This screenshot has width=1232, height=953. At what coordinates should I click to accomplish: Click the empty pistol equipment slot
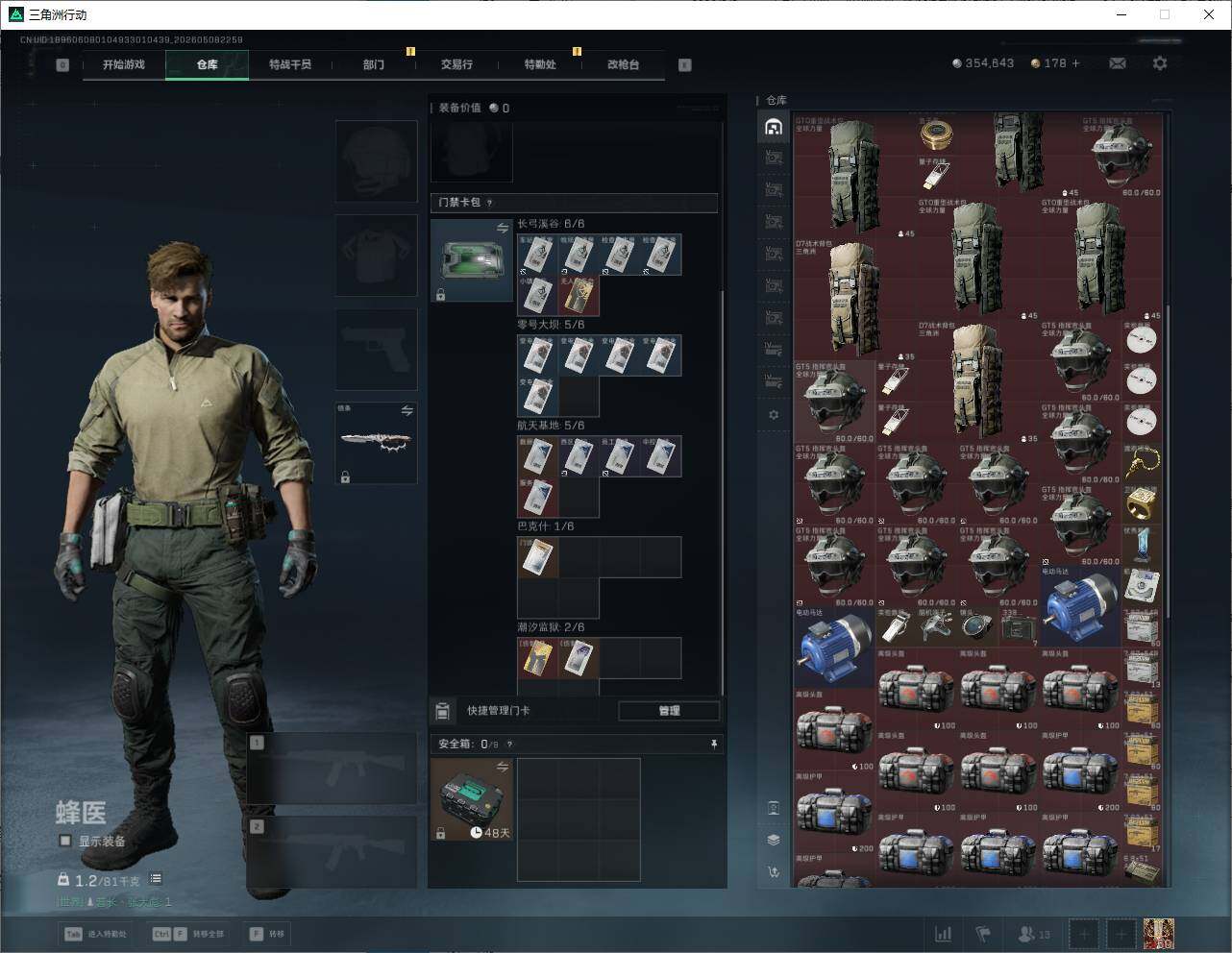click(x=377, y=350)
